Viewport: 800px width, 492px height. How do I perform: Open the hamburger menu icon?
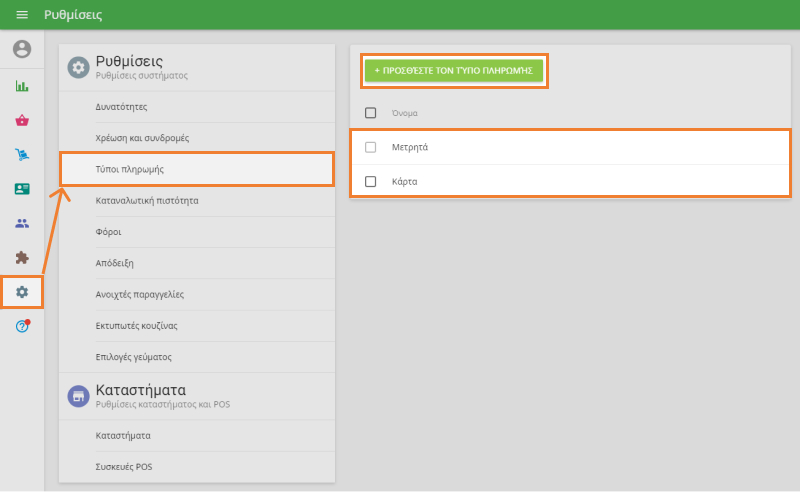(x=22, y=15)
